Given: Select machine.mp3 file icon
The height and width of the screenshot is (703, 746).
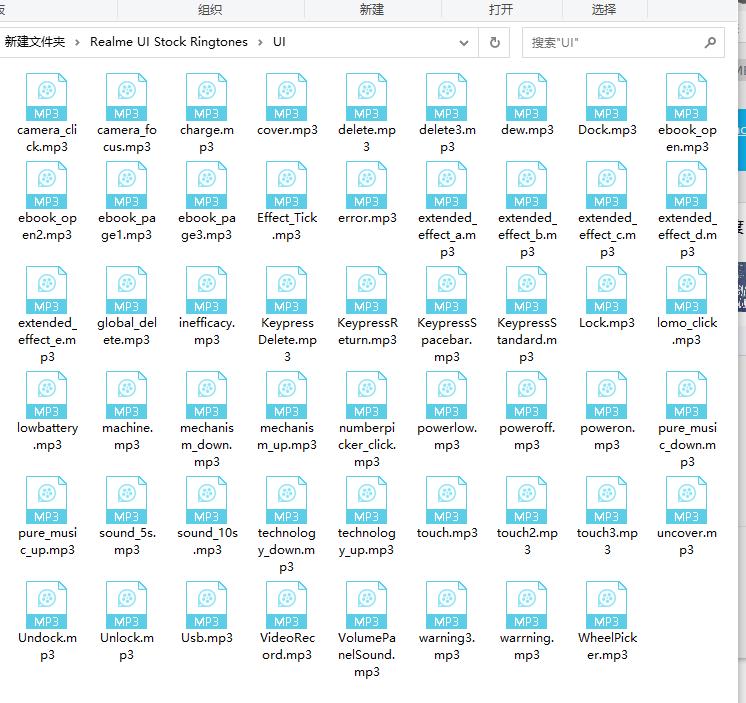Looking at the screenshot, I should pyautogui.click(x=127, y=395).
